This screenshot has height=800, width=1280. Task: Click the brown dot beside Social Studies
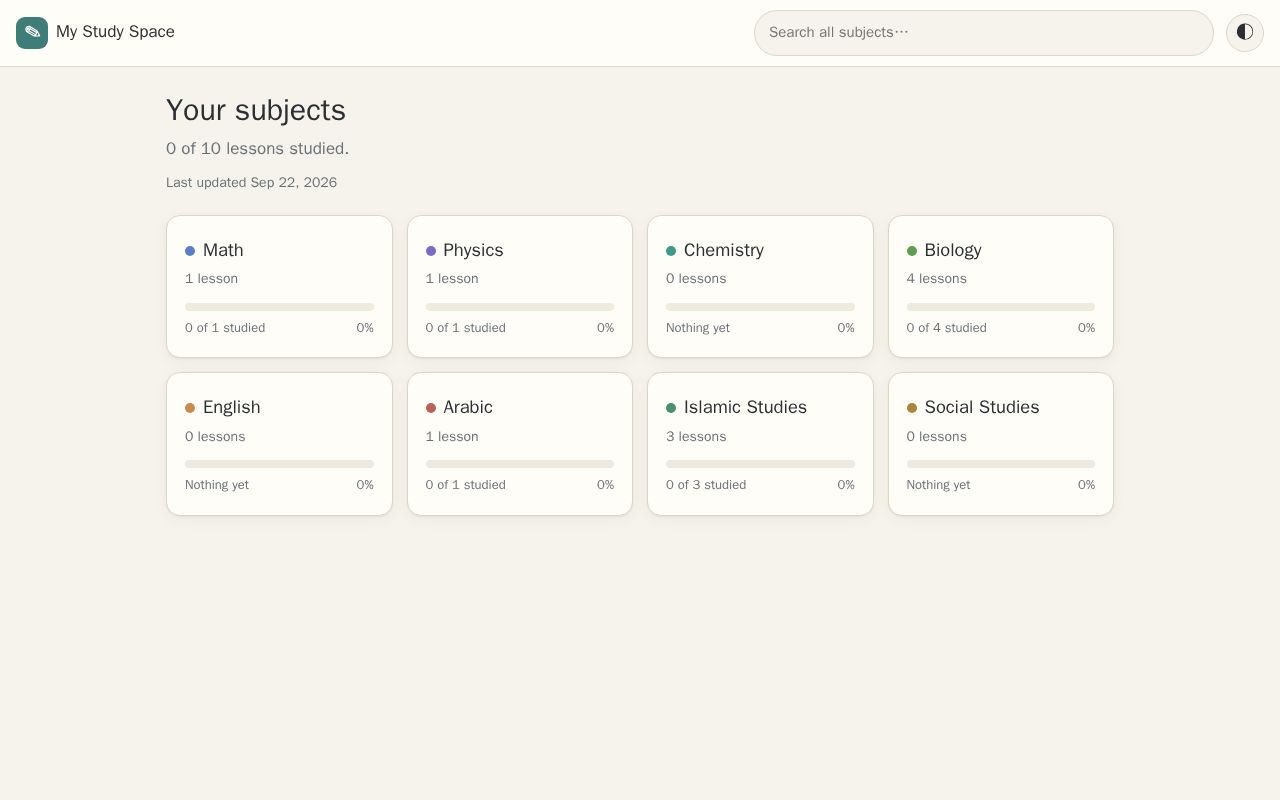point(912,408)
